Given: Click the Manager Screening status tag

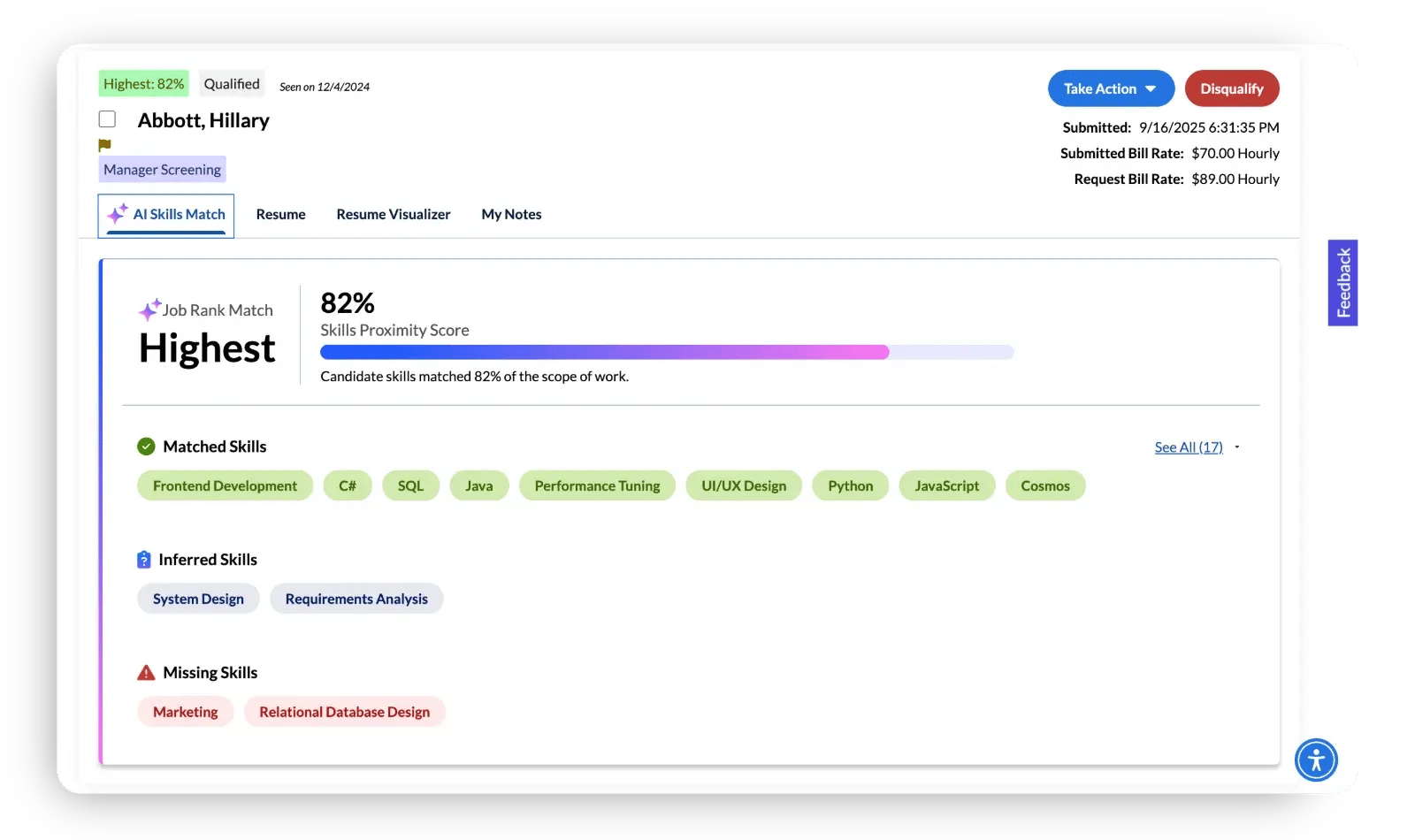Looking at the screenshot, I should [x=162, y=170].
